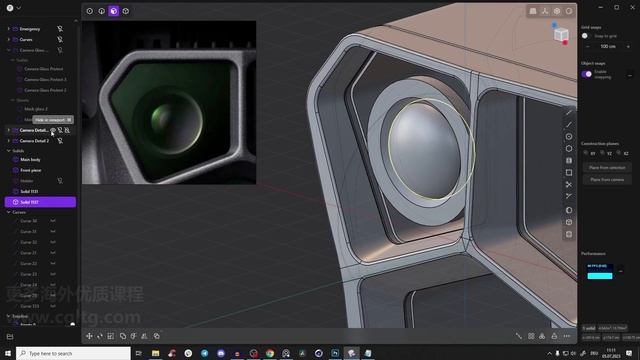This screenshot has height=360, width=640.
Task: Select the Box tool in the viewport sidebar
Action: point(569,222)
